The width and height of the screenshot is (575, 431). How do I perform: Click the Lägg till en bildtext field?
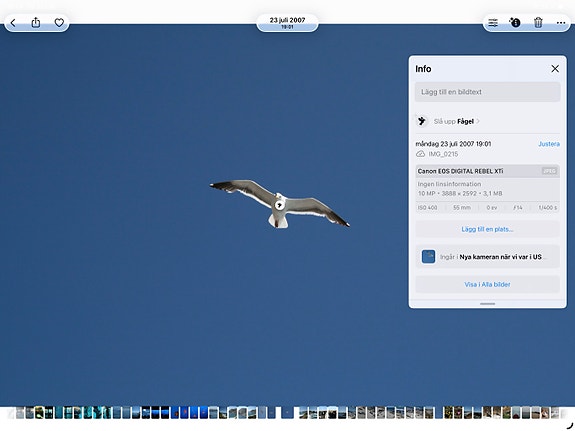tap(487, 92)
